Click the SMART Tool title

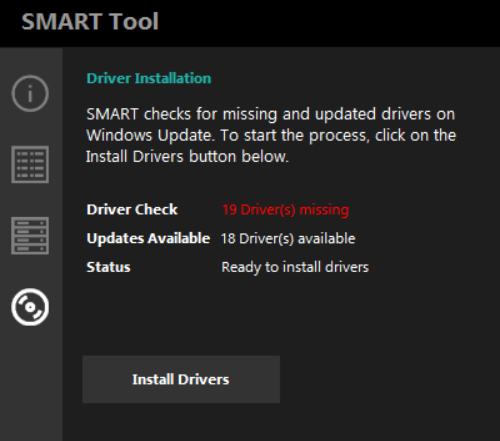click(90, 21)
